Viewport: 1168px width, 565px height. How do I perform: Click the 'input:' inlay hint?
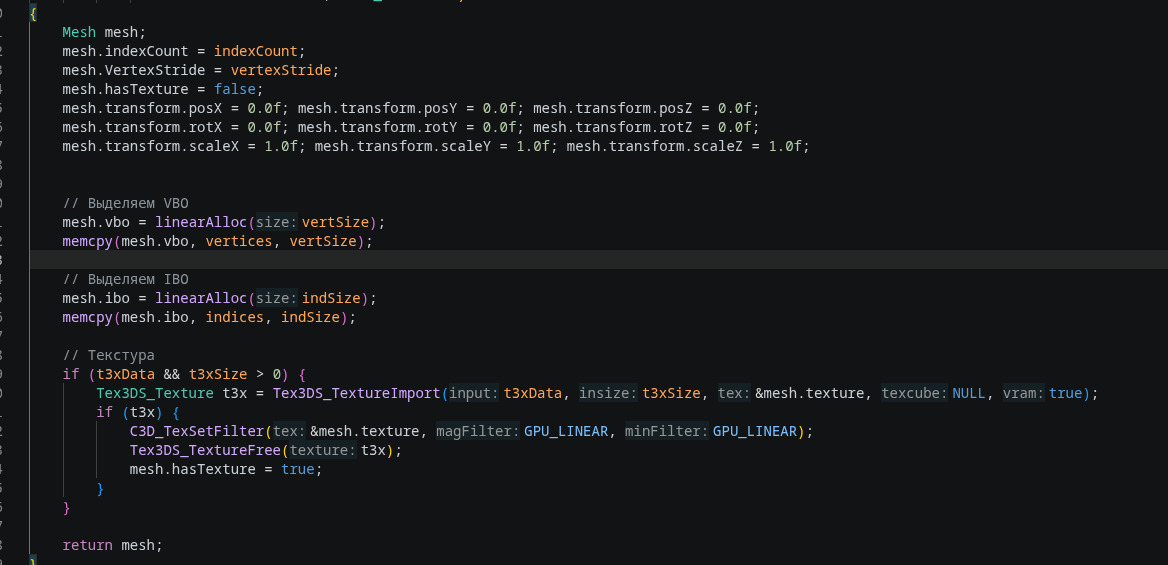(474, 393)
